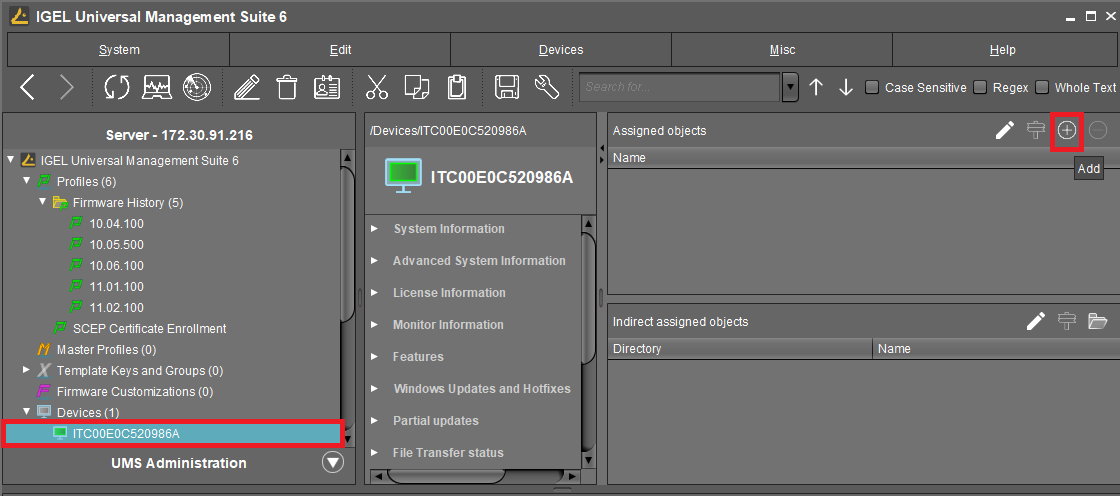Enable the Case Sensitive checkbox
This screenshot has height=496, width=1120.
(872, 87)
